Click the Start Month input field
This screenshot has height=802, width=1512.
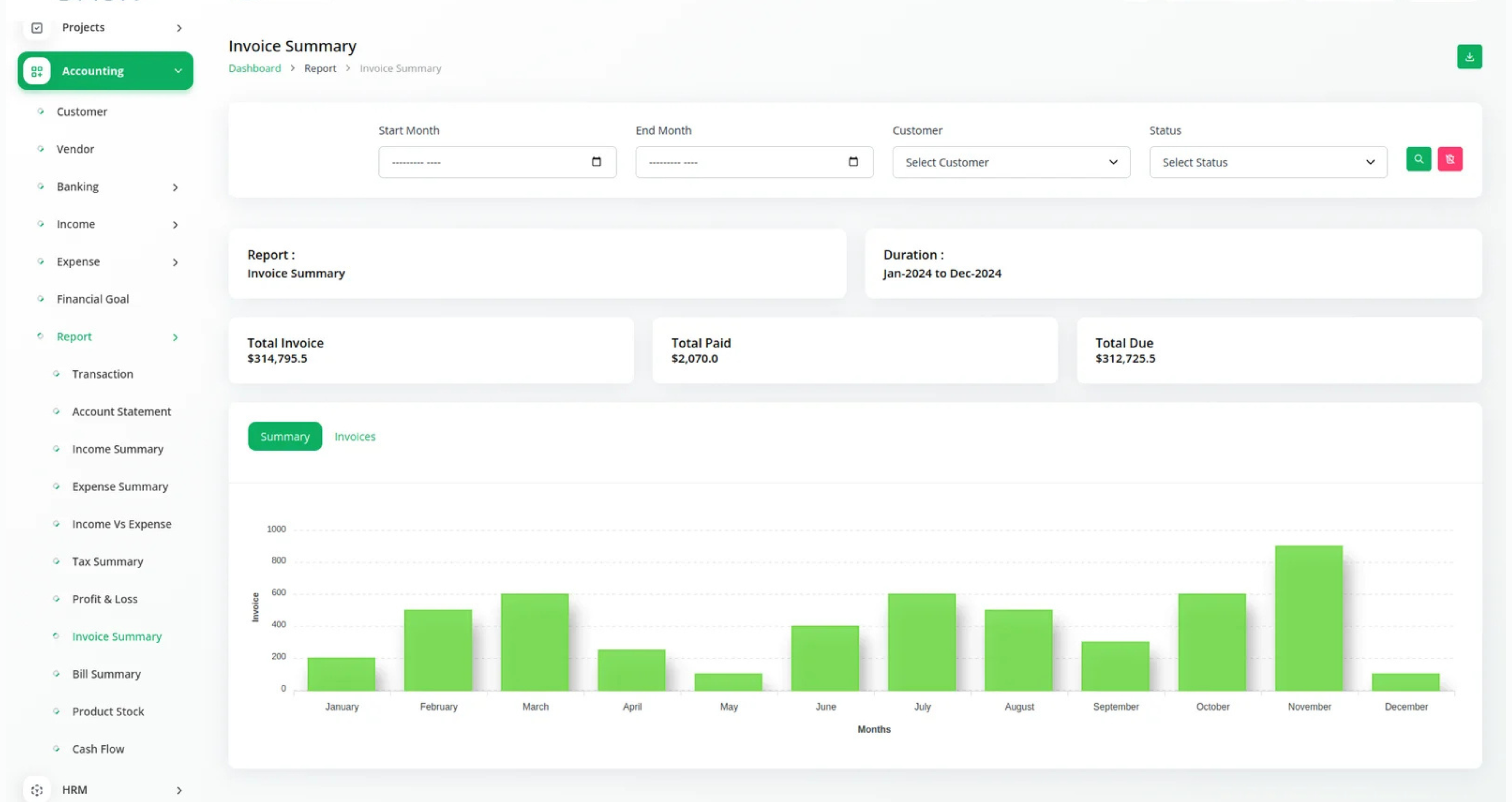[481, 162]
